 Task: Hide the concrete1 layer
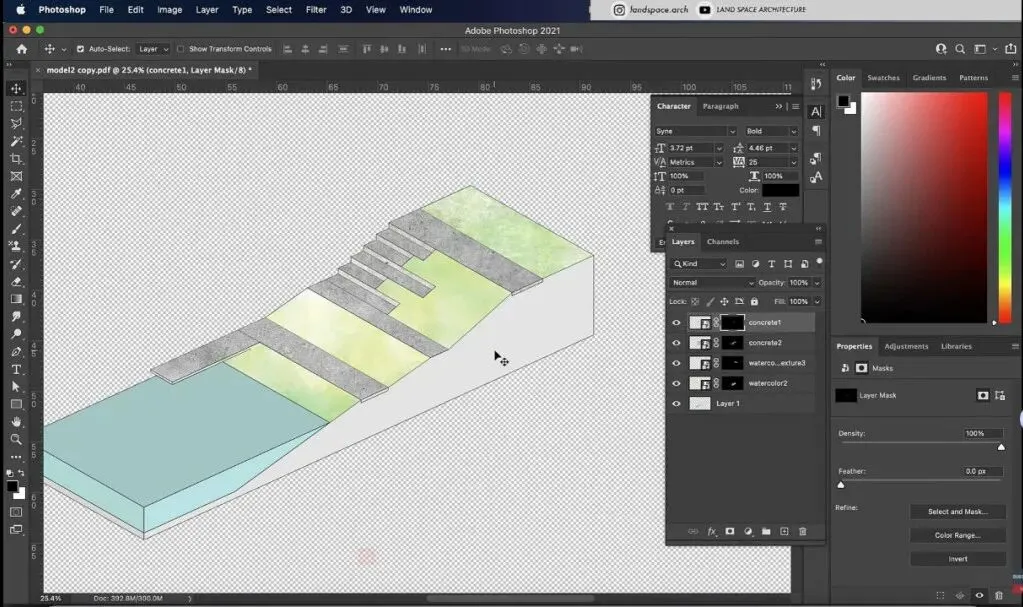(x=676, y=322)
